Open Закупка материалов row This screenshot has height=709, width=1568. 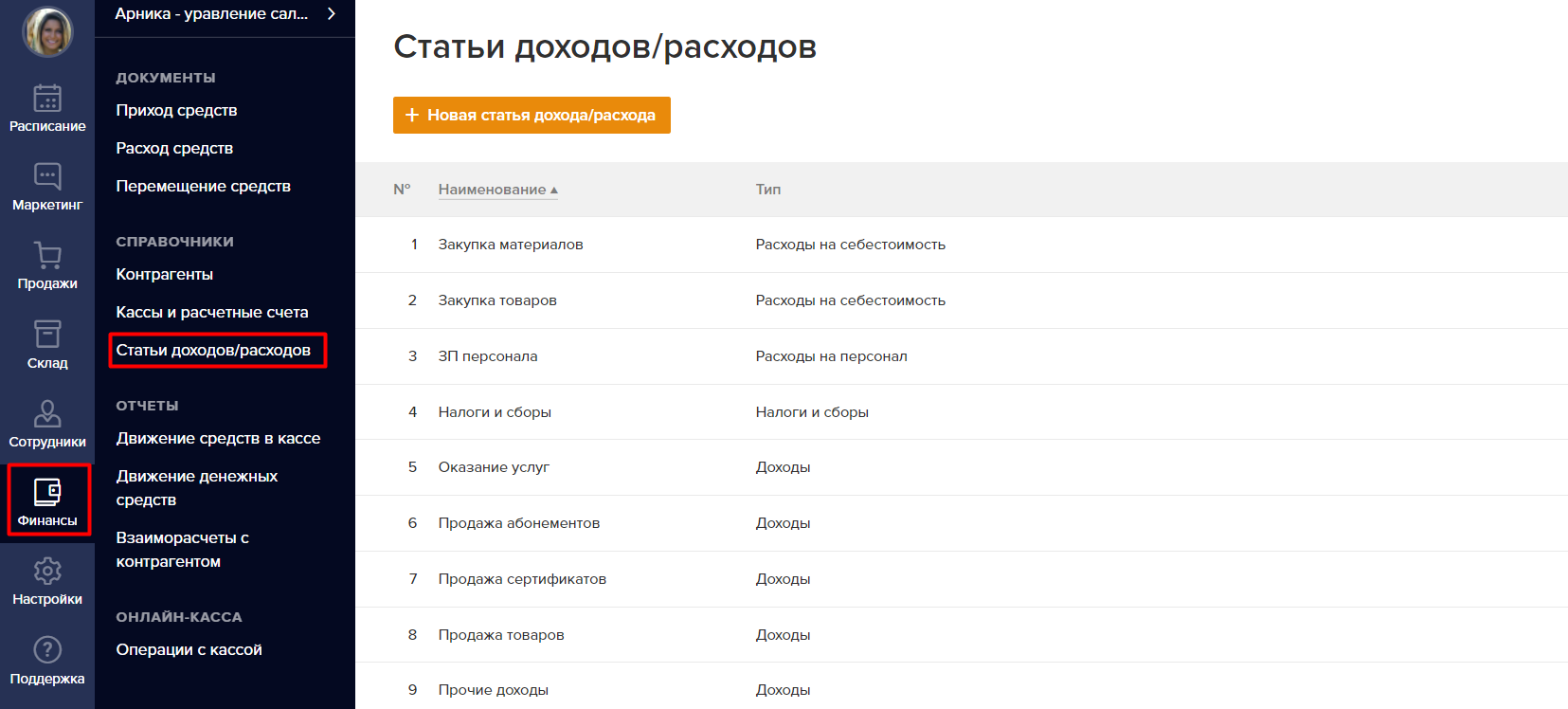click(510, 245)
